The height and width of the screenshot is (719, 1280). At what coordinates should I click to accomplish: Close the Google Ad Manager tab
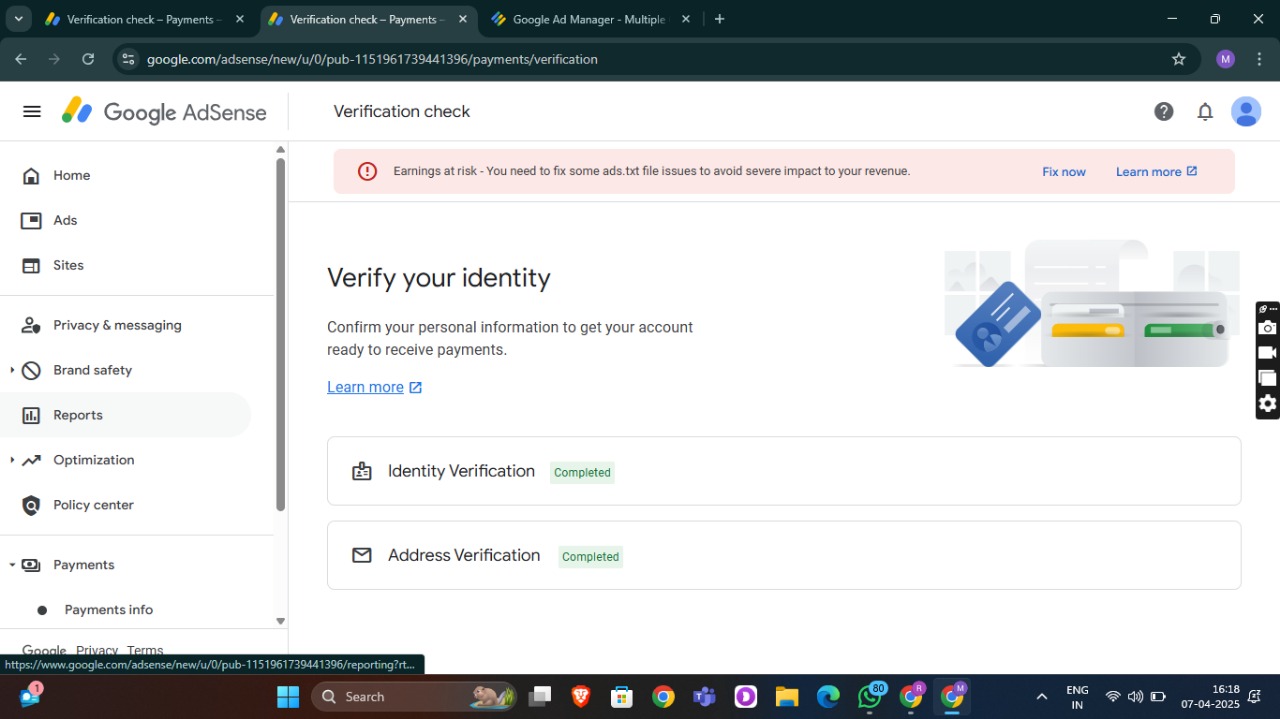point(685,19)
